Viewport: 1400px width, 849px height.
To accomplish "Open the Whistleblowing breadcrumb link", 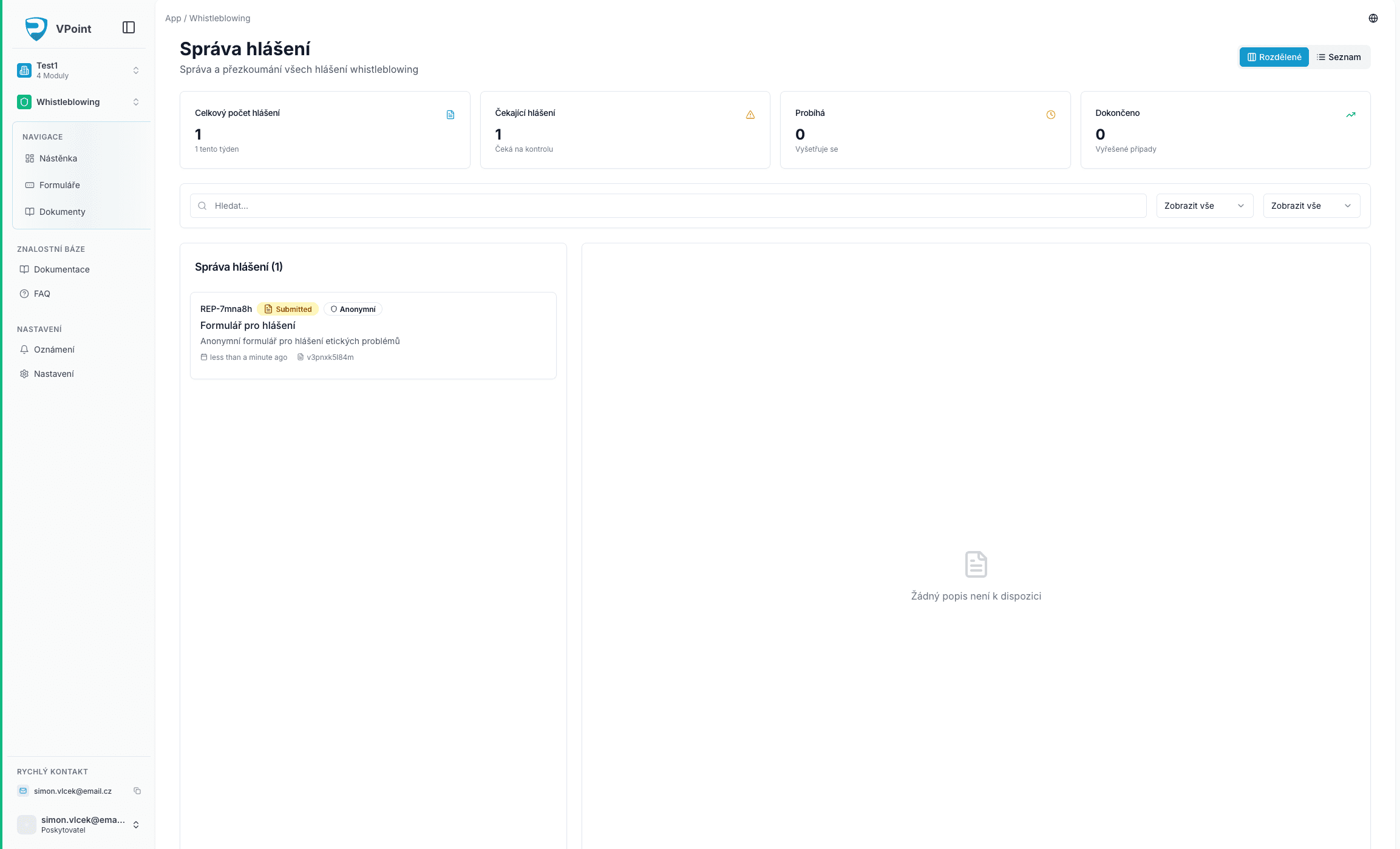I will (220, 18).
